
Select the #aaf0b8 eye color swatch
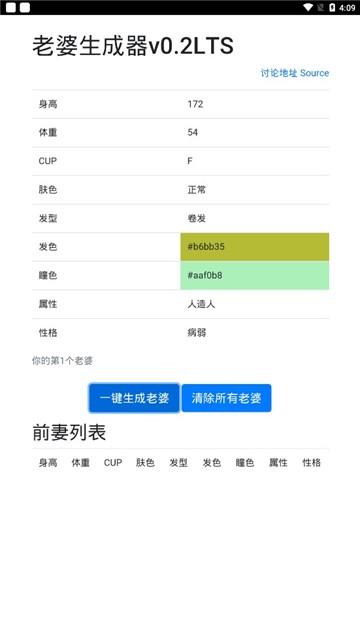click(x=255, y=276)
